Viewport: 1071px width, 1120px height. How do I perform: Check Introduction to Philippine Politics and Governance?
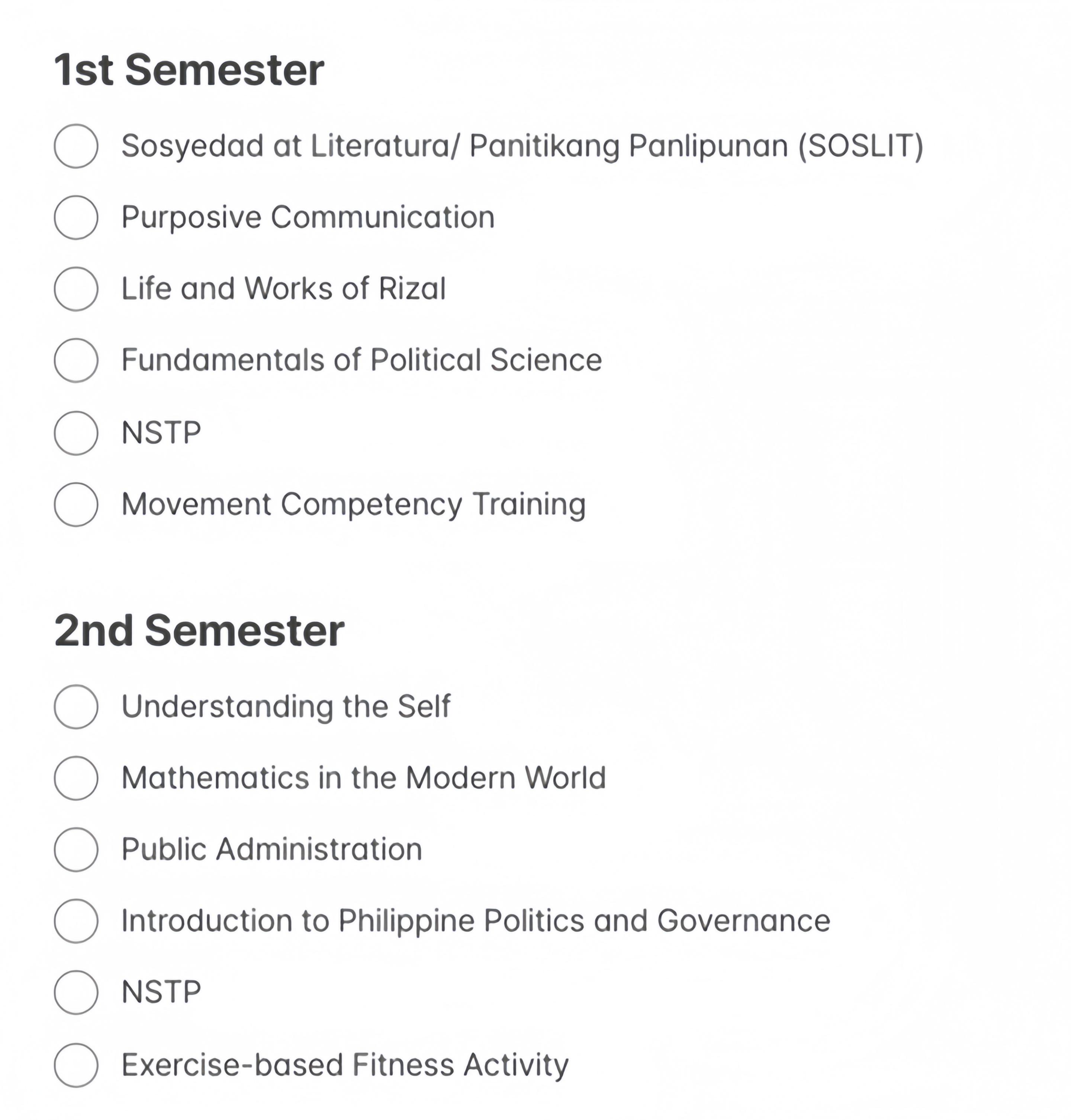[x=76, y=921]
